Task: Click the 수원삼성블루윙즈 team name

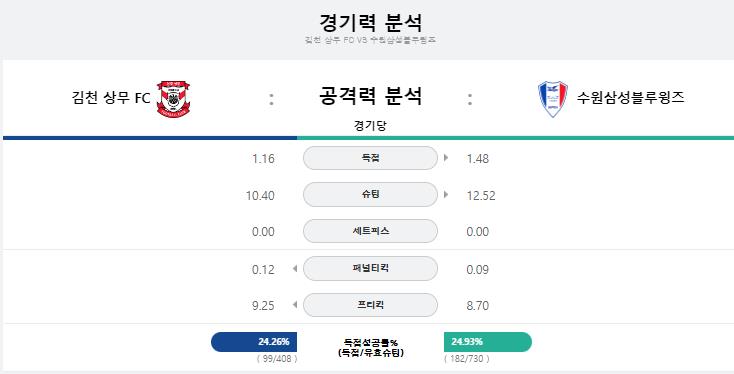Action: [x=631, y=97]
